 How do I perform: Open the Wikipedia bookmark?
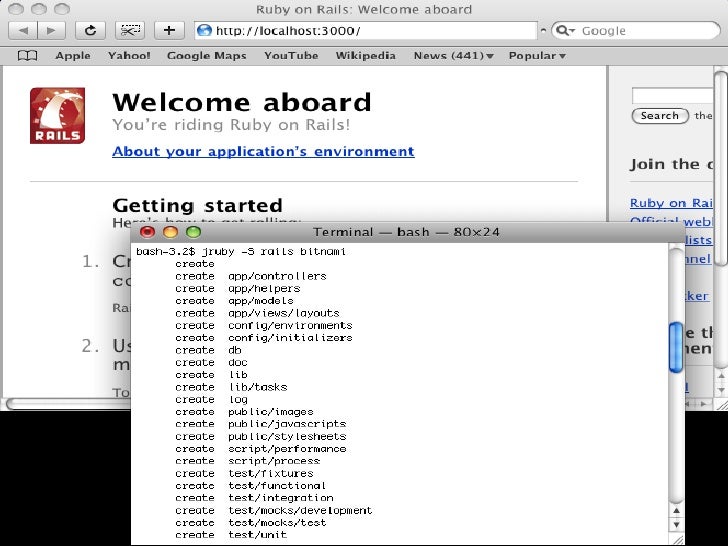(x=366, y=56)
